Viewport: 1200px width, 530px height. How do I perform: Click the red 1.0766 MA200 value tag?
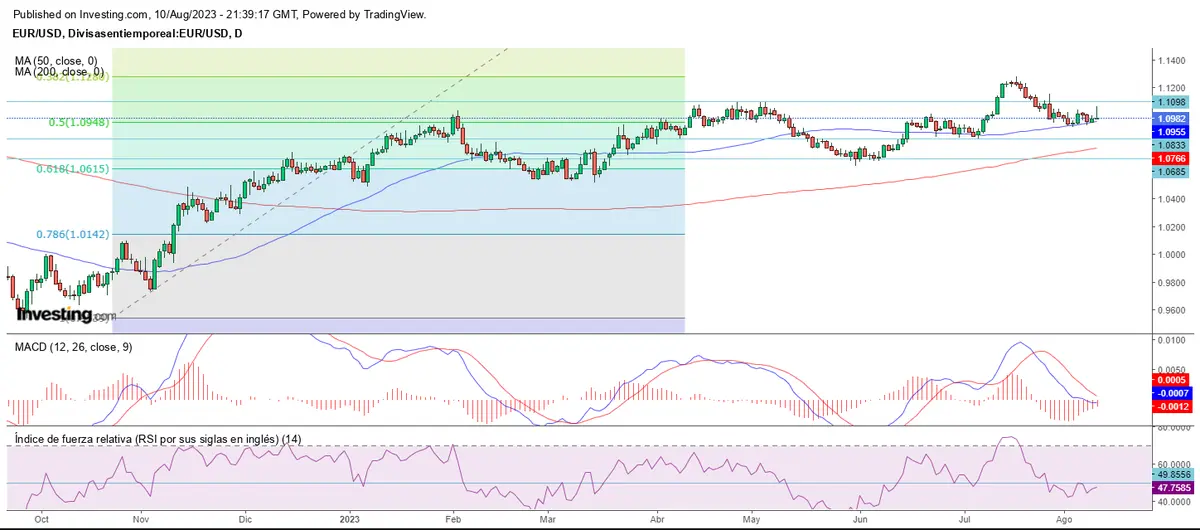click(x=1169, y=158)
